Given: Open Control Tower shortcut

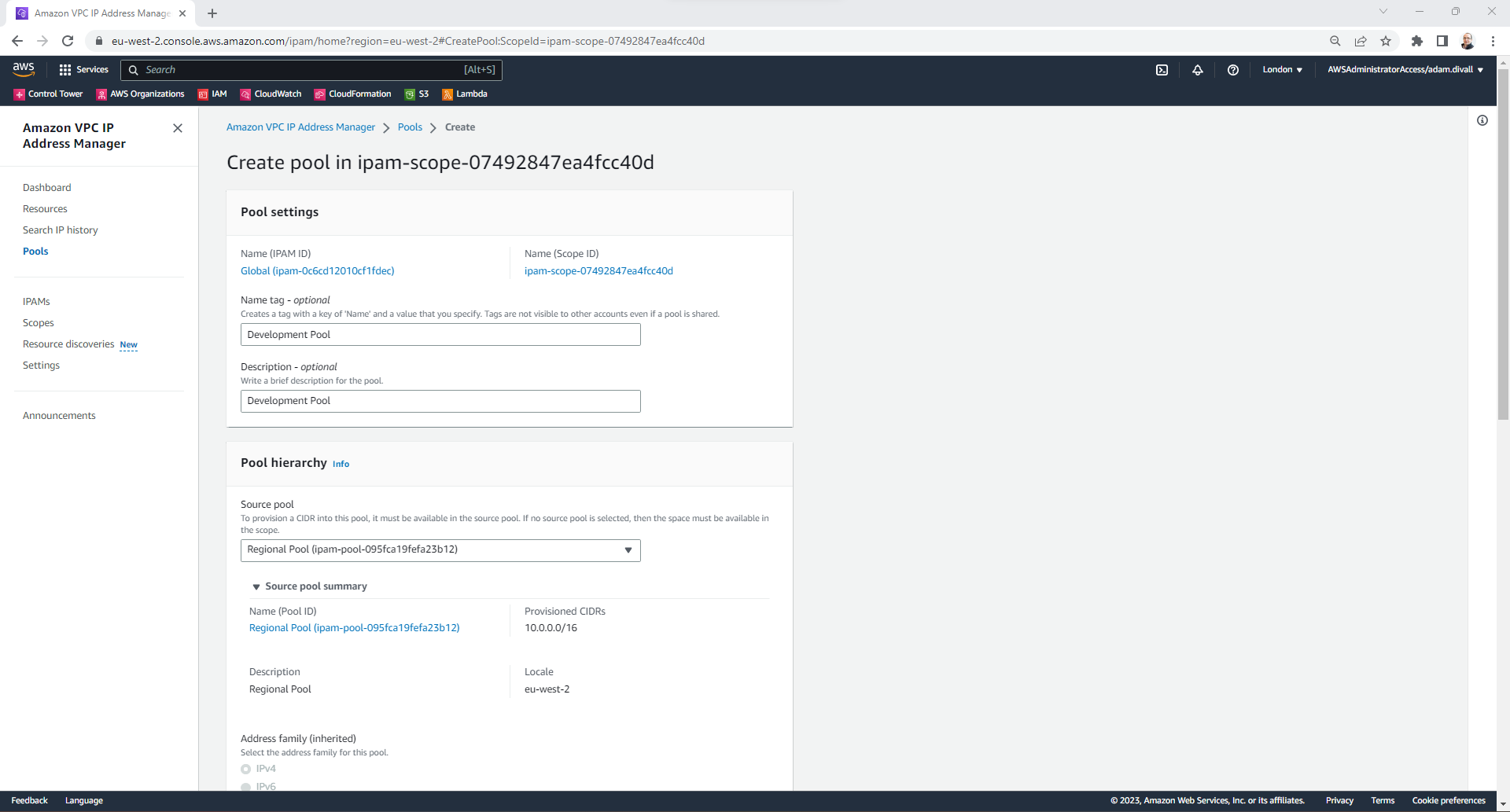Looking at the screenshot, I should [48, 94].
